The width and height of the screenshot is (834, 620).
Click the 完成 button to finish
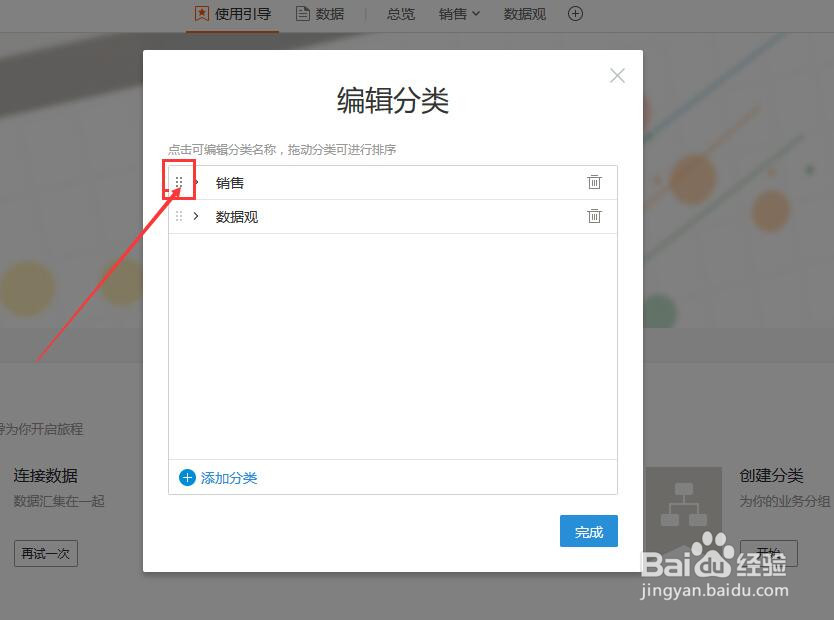[588, 531]
